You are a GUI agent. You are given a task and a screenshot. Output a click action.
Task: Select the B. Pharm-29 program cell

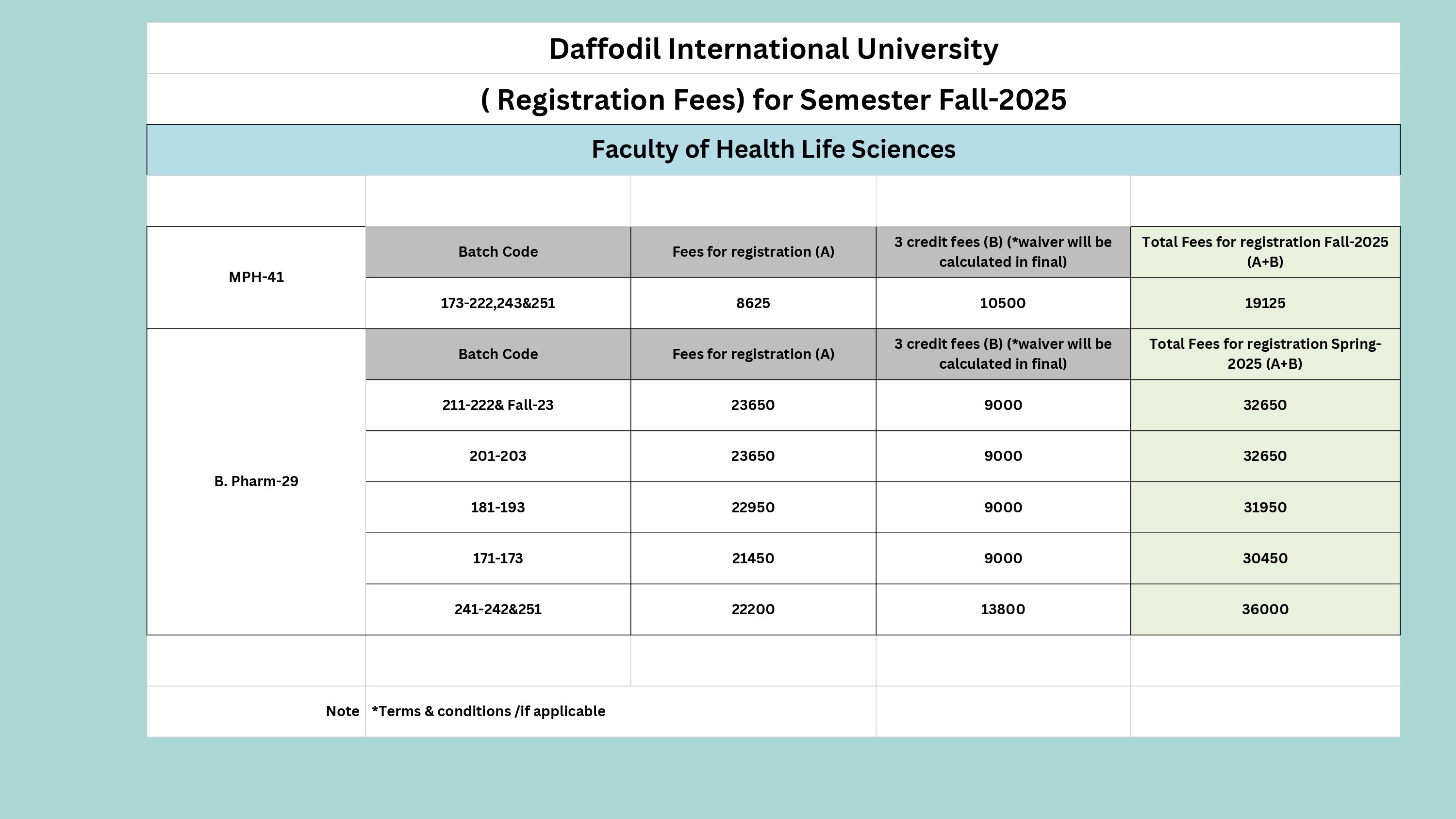[256, 481]
